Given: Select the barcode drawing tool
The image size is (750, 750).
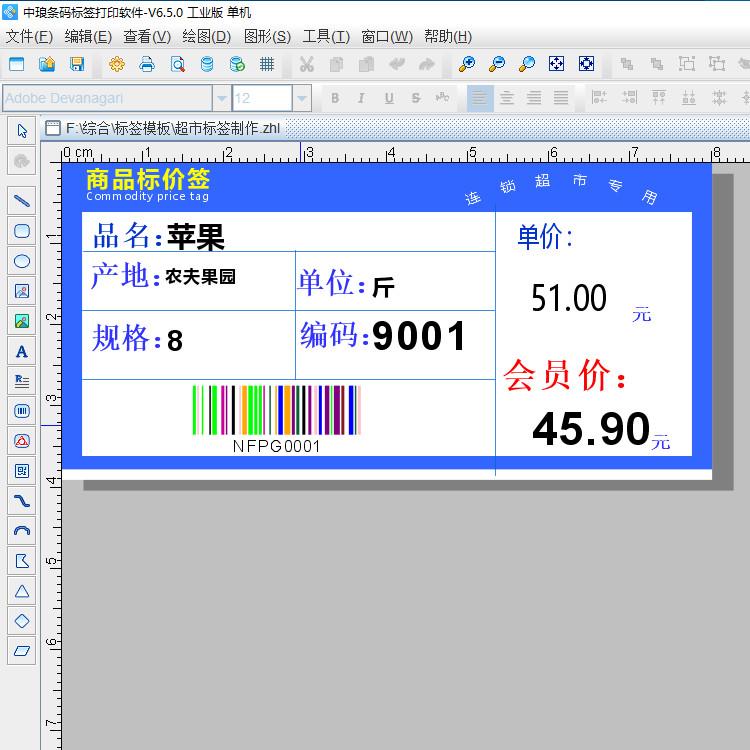Looking at the screenshot, I should (x=22, y=411).
